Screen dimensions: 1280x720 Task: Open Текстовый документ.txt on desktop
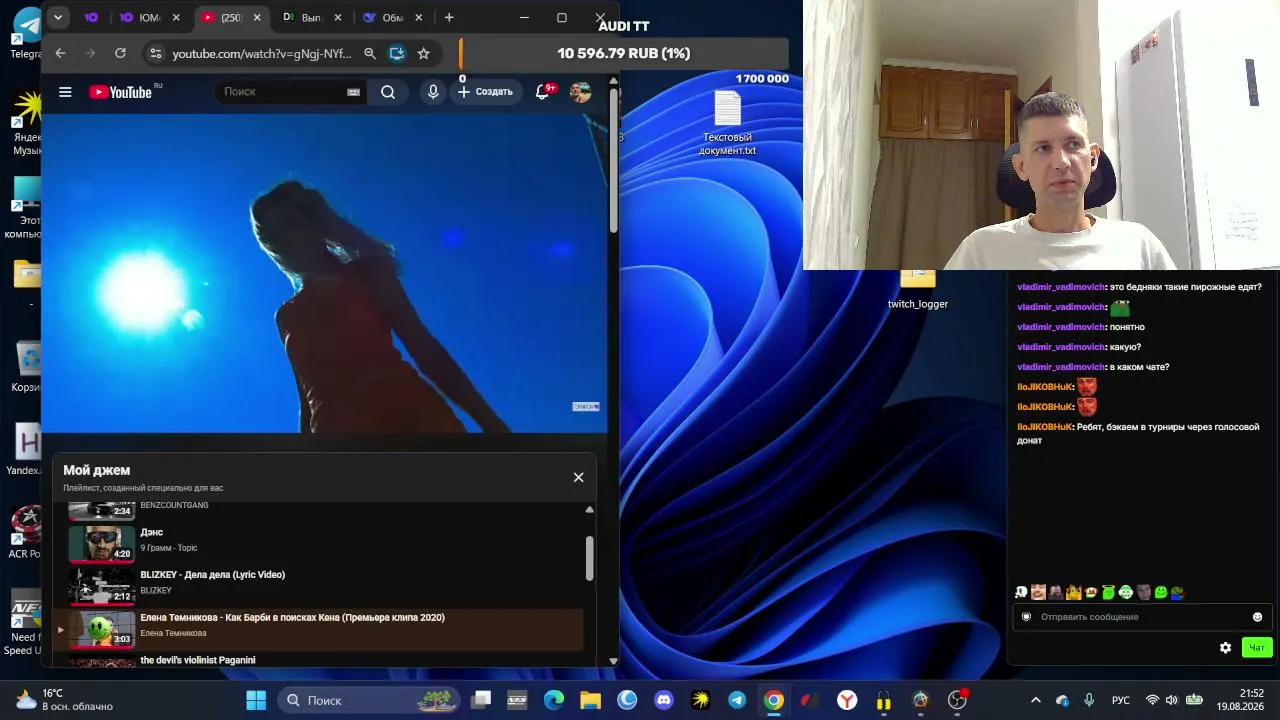pos(727,123)
